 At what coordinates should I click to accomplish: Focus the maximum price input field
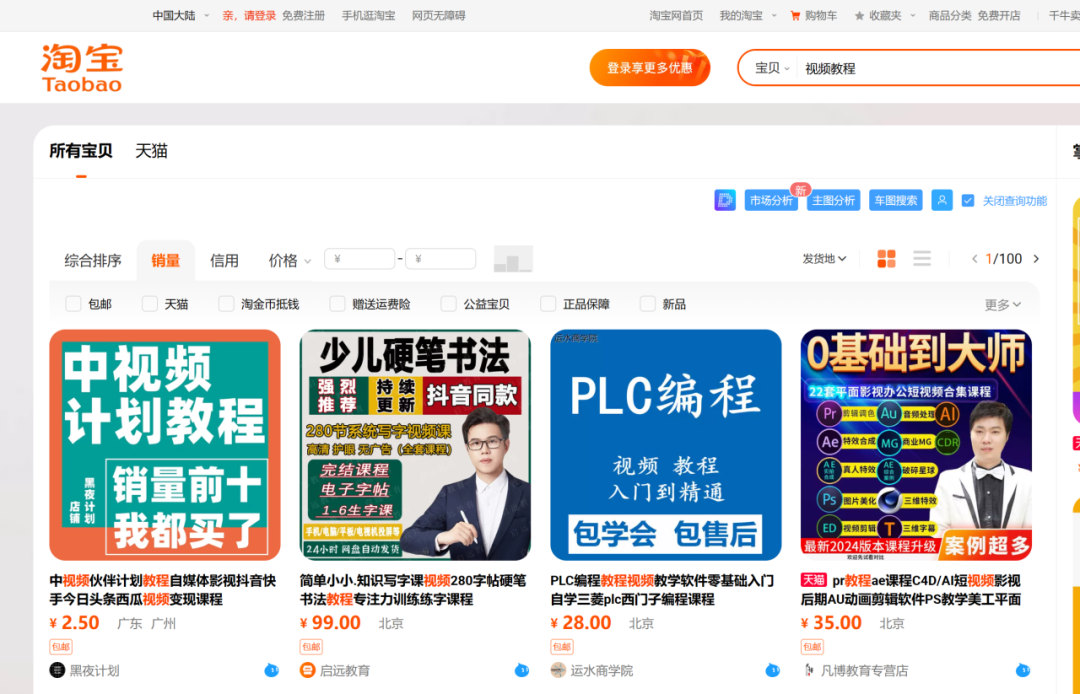point(441,259)
